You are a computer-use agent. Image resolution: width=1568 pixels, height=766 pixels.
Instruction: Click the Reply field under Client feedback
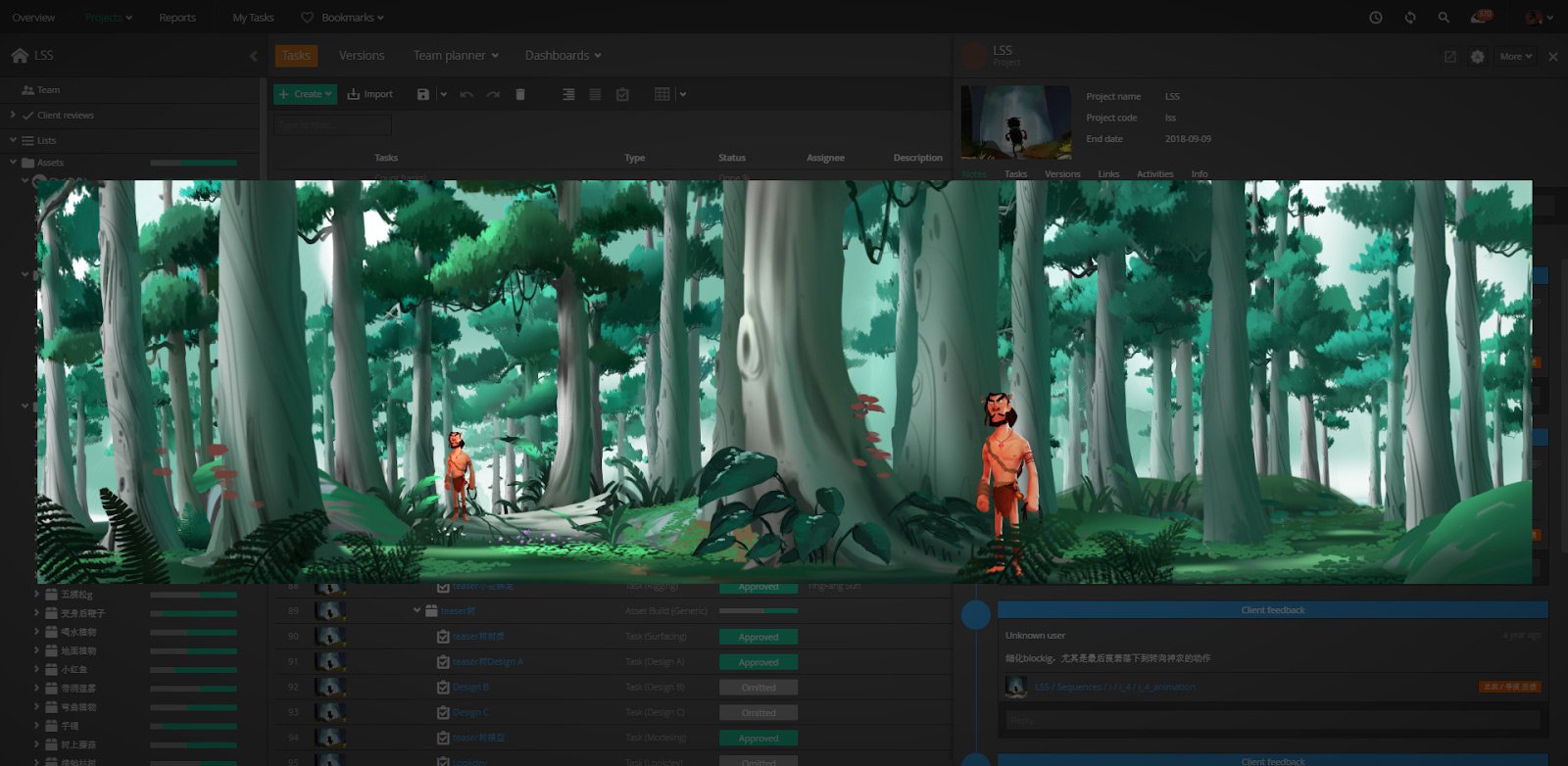coord(1273,721)
